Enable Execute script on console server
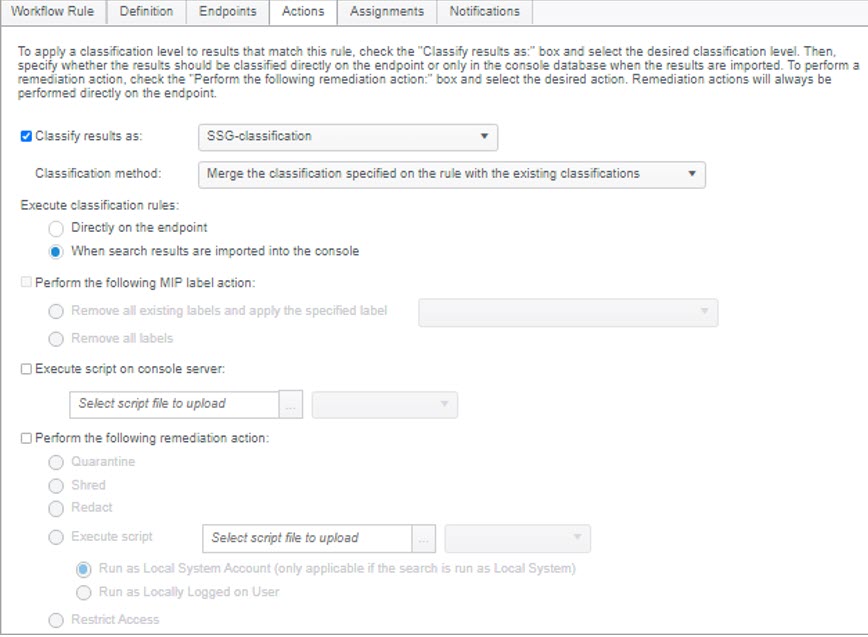The width and height of the screenshot is (868, 637). click(x=27, y=369)
